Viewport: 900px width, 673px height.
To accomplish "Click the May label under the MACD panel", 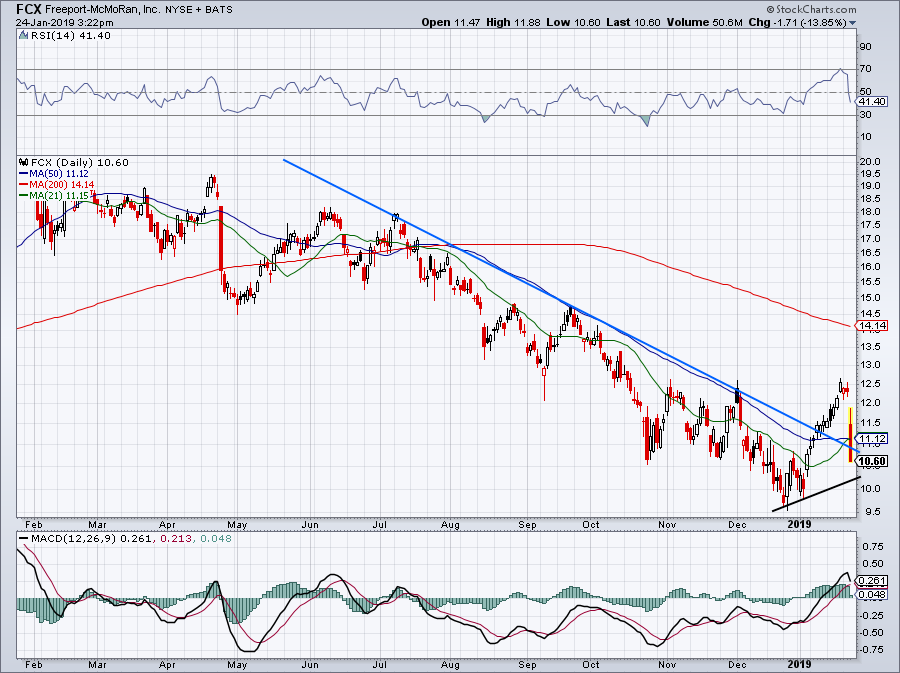I will click(x=237, y=666).
